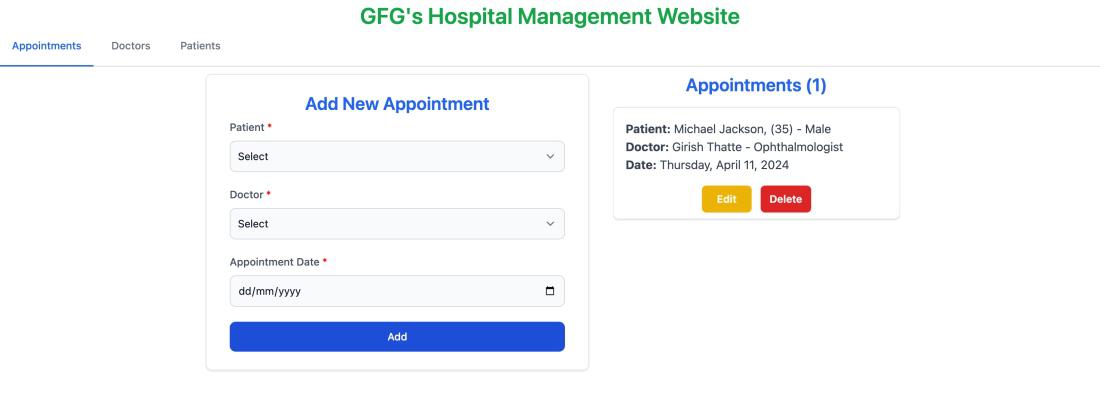This screenshot has width=1100, height=416.
Task: Click the day segment of the date field
Action: pyautogui.click(x=245, y=292)
